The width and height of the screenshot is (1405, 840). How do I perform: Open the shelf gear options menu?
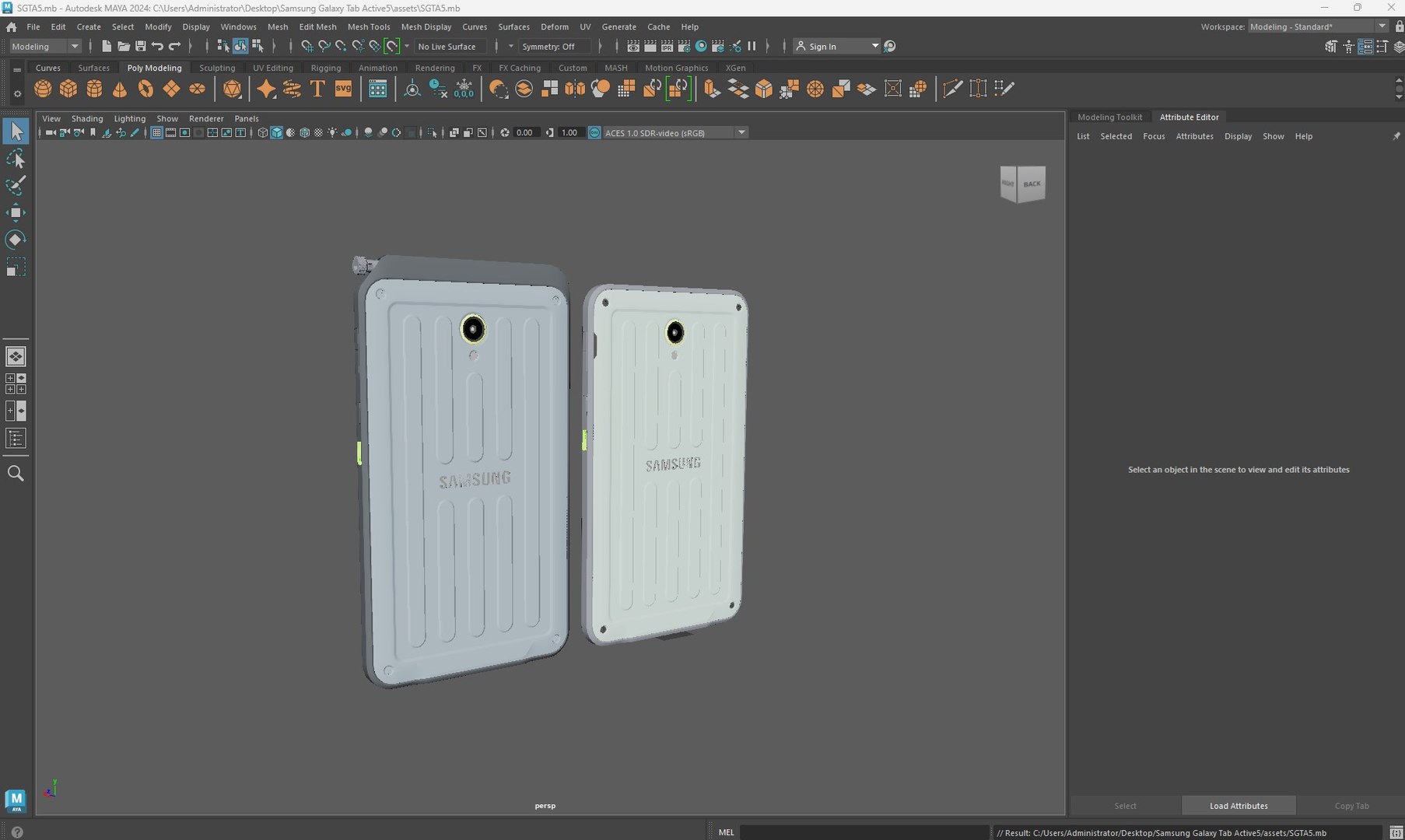(x=17, y=94)
